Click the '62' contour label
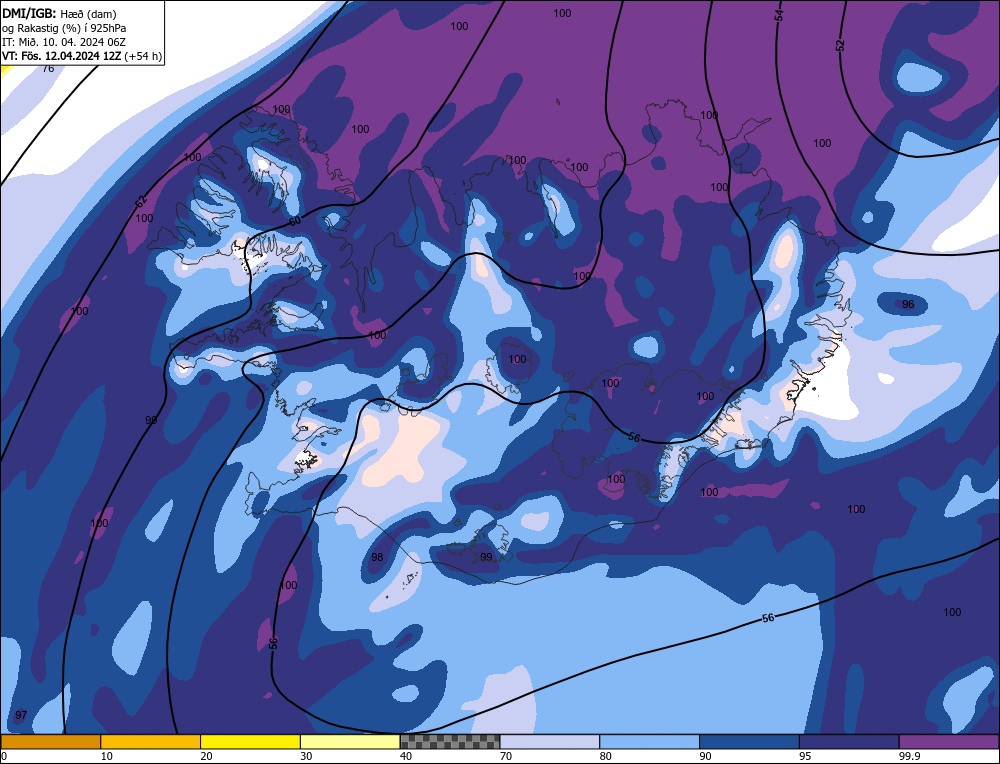The width and height of the screenshot is (1000, 764). tap(141, 203)
